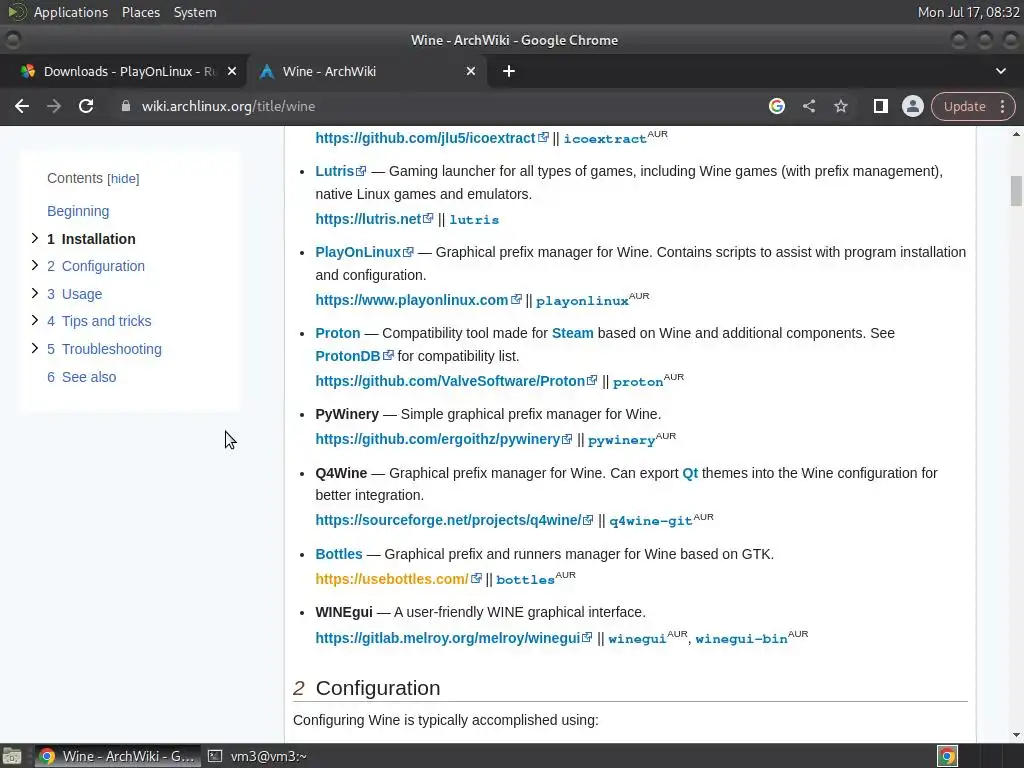Switch to the vm3@vm3 terminal in taskbar

click(258, 756)
